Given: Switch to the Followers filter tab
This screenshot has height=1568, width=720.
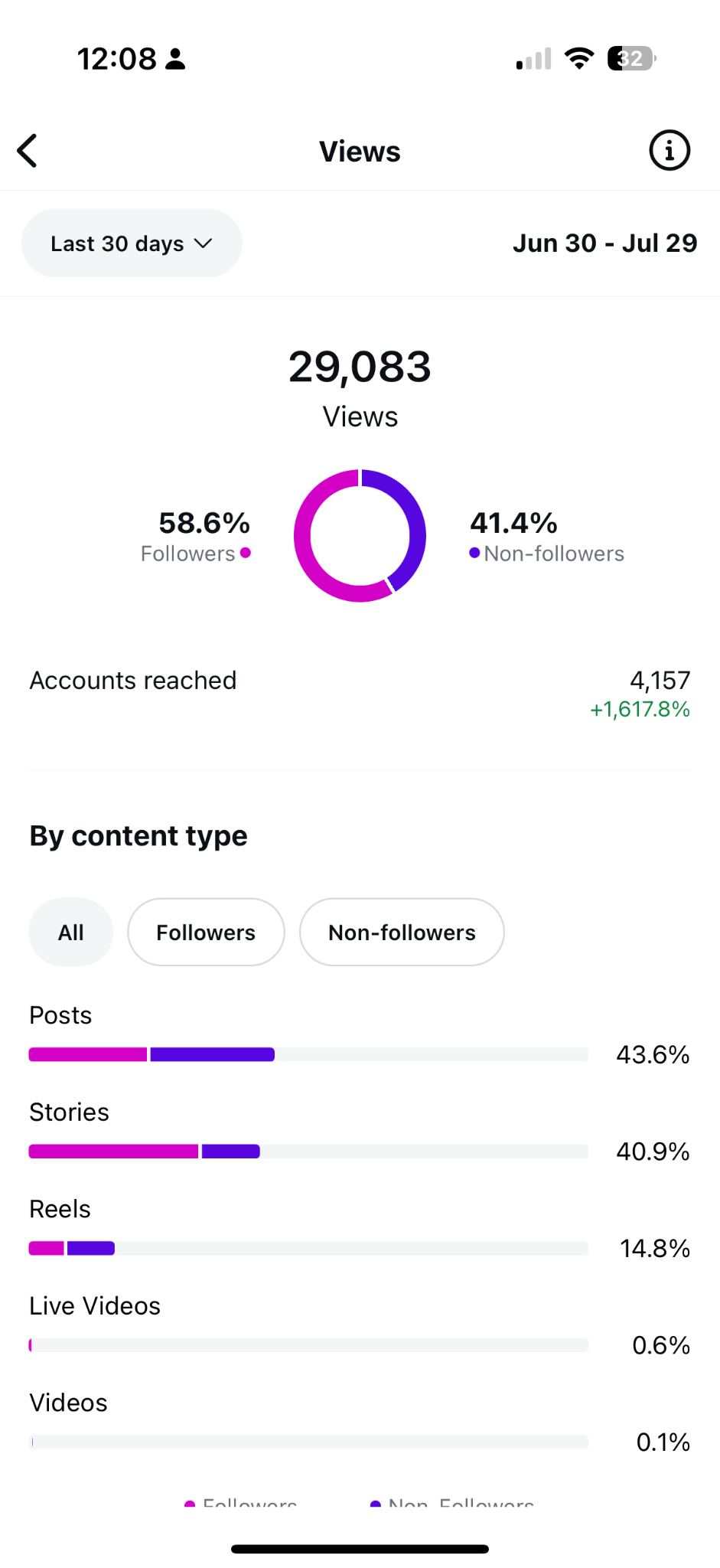Looking at the screenshot, I should (206, 933).
